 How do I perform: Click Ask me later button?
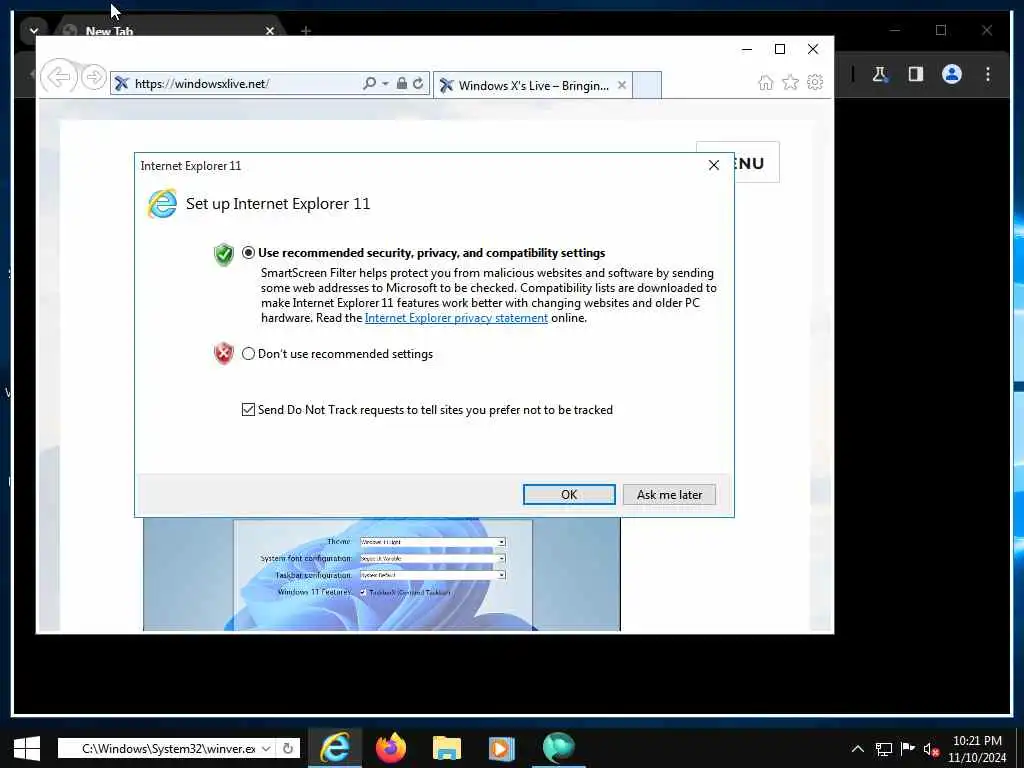point(669,494)
